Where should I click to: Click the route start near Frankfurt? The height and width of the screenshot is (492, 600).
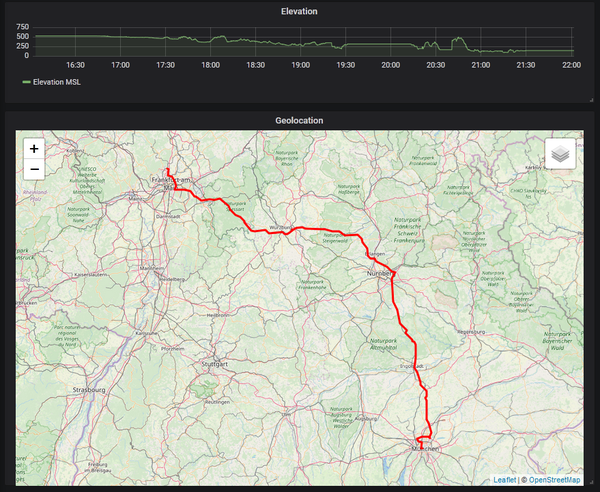[169, 171]
